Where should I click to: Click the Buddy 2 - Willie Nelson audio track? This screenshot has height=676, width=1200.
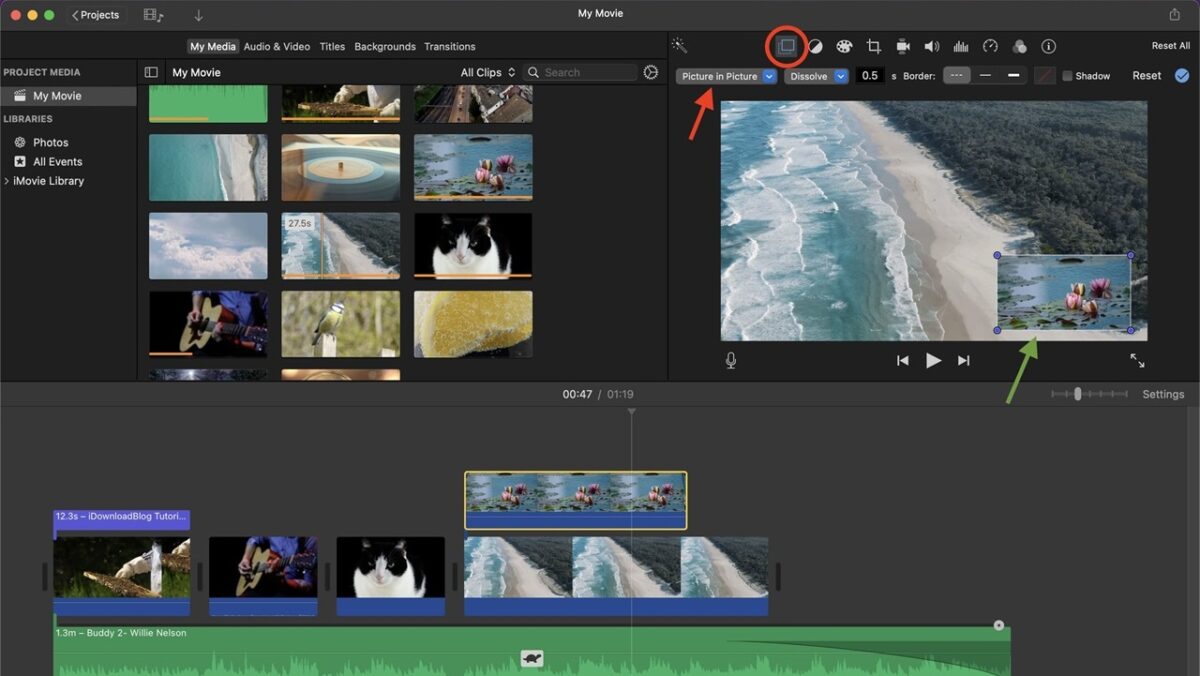[532, 651]
